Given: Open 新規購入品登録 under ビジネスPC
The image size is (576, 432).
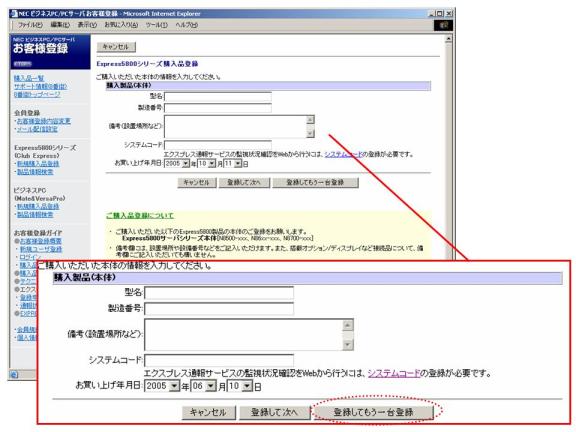Looking at the screenshot, I should click(x=38, y=206).
